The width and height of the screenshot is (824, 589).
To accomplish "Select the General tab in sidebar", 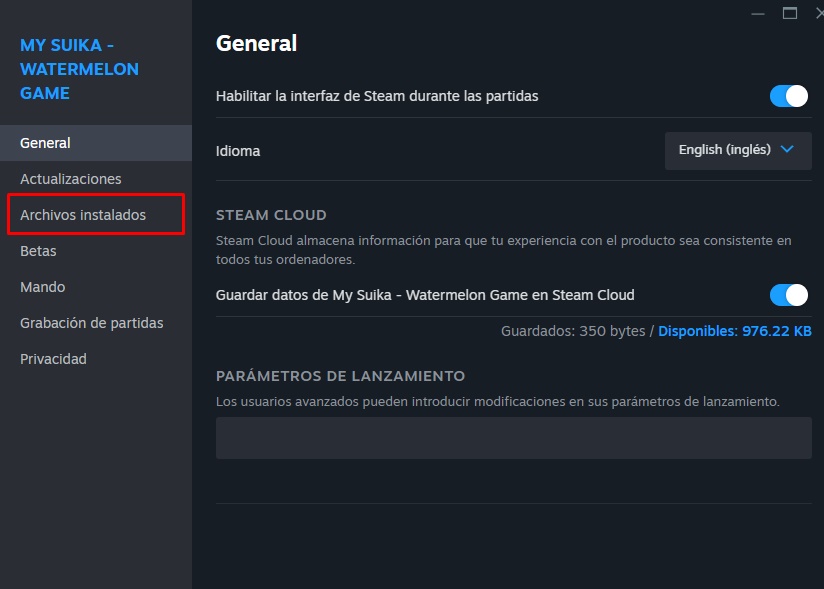I will 96,143.
